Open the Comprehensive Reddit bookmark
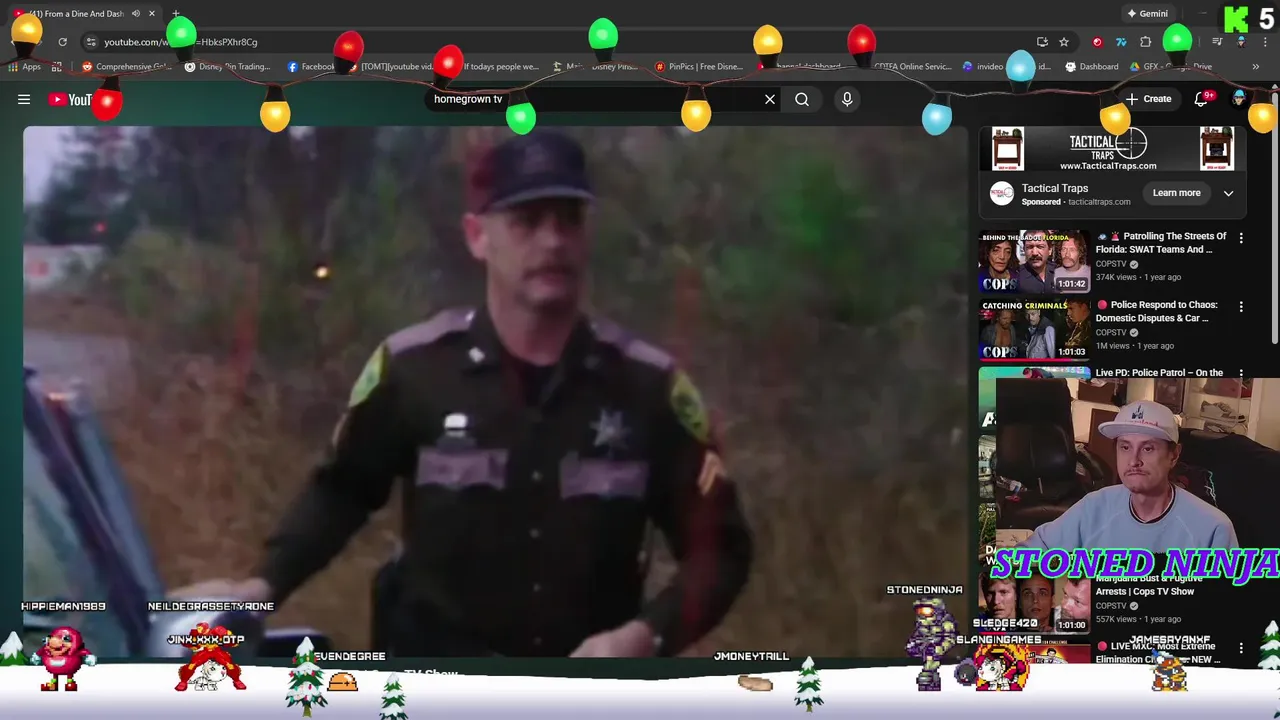 pyautogui.click(x=127, y=67)
